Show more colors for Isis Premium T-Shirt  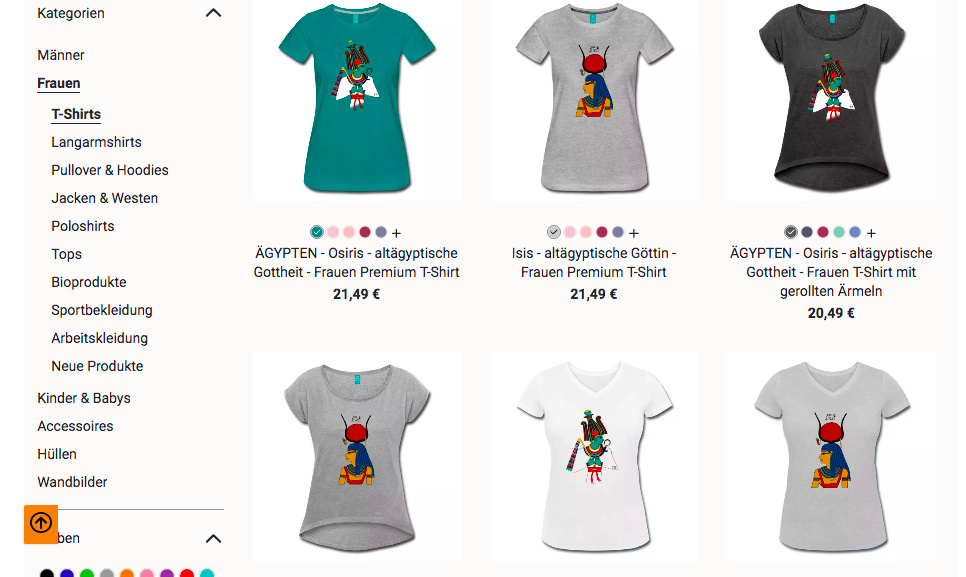coord(634,233)
